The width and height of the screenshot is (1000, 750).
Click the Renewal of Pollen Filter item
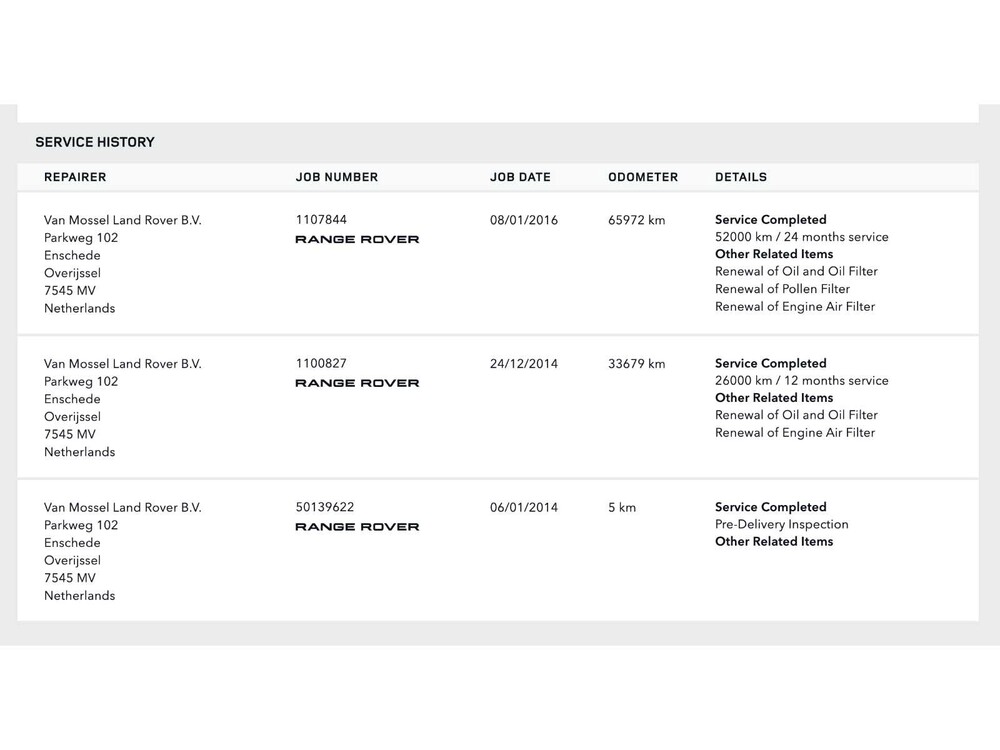(x=783, y=289)
